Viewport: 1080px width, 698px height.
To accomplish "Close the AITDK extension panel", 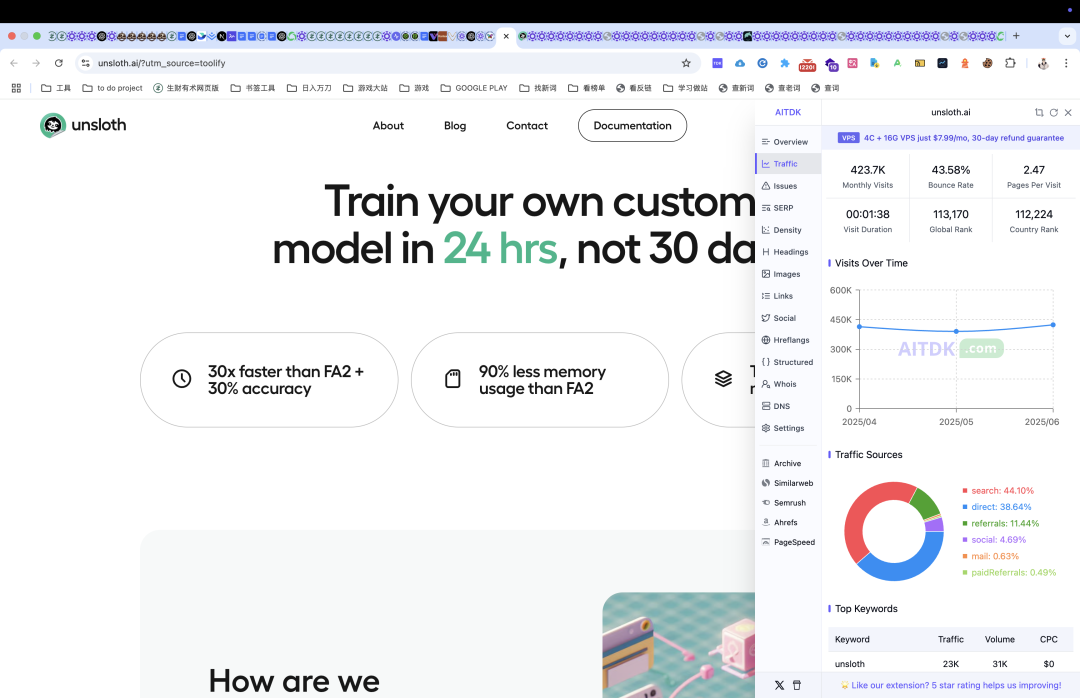I will 1068,112.
